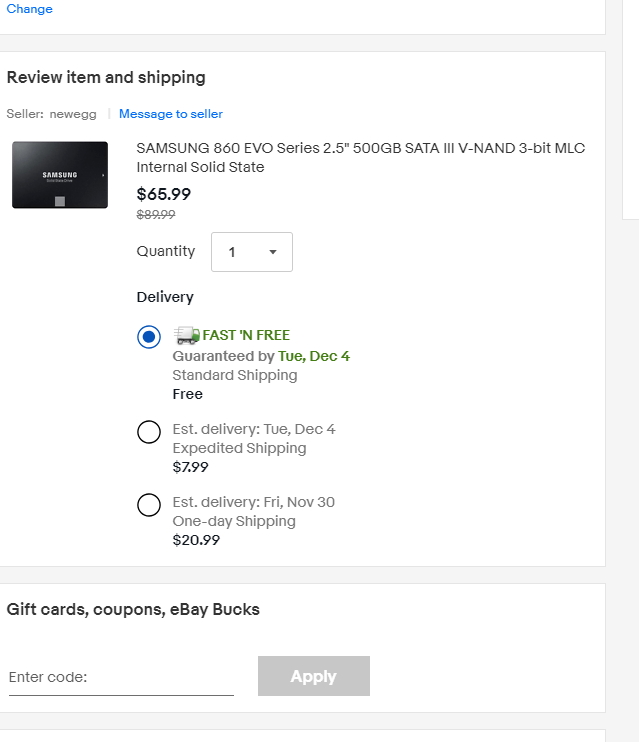Screen dimensions: 639x742
Task: Open the Quantity dropdown
Action: pos(252,252)
